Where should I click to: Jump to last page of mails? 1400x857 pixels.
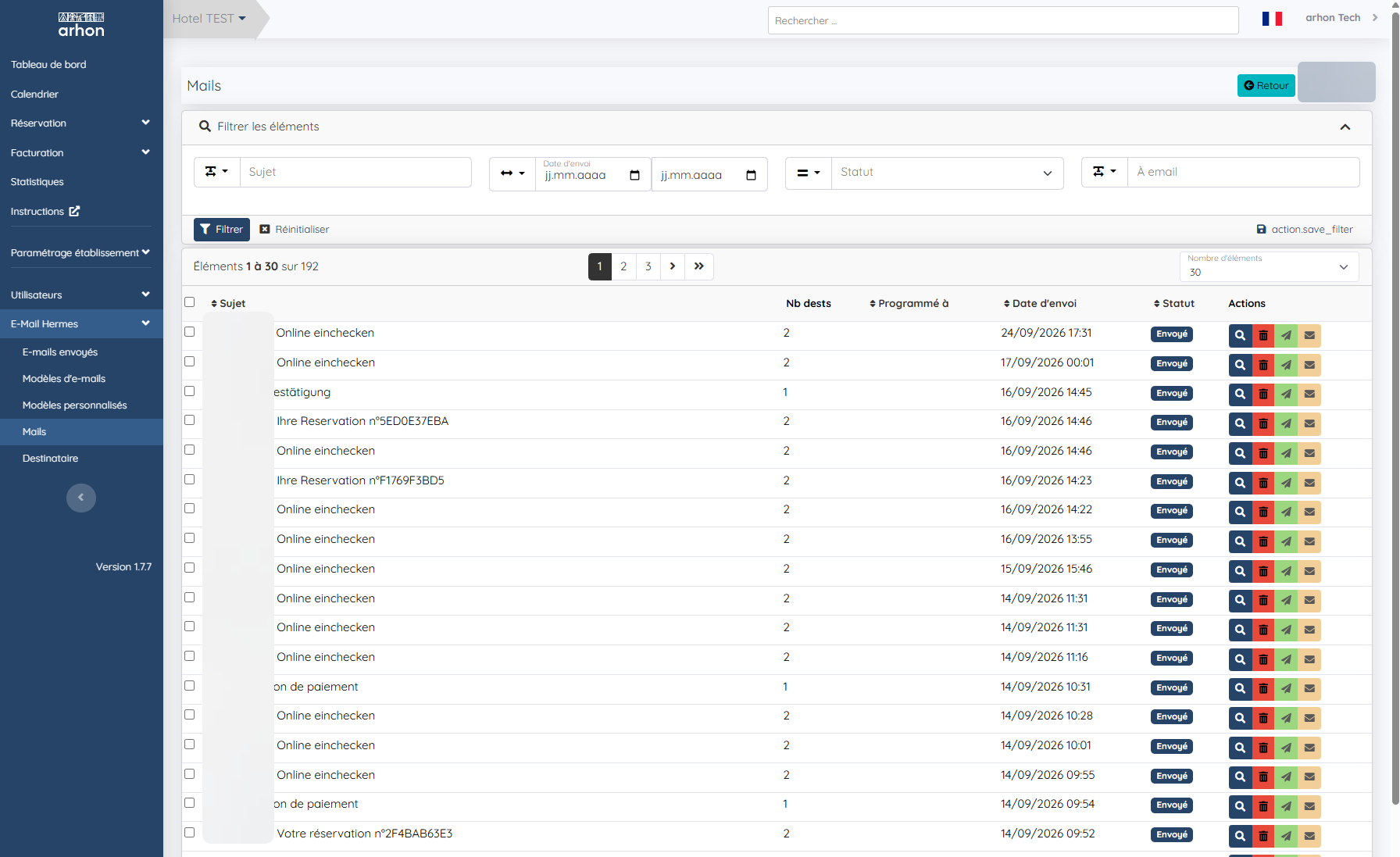[699, 266]
